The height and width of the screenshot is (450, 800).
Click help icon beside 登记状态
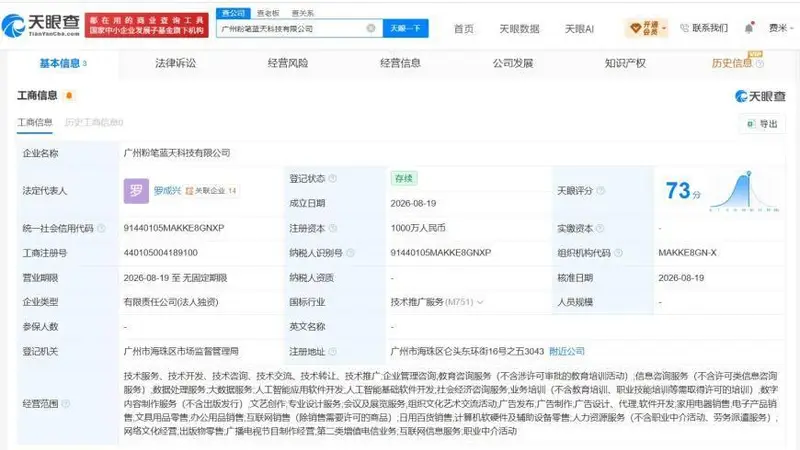point(333,178)
